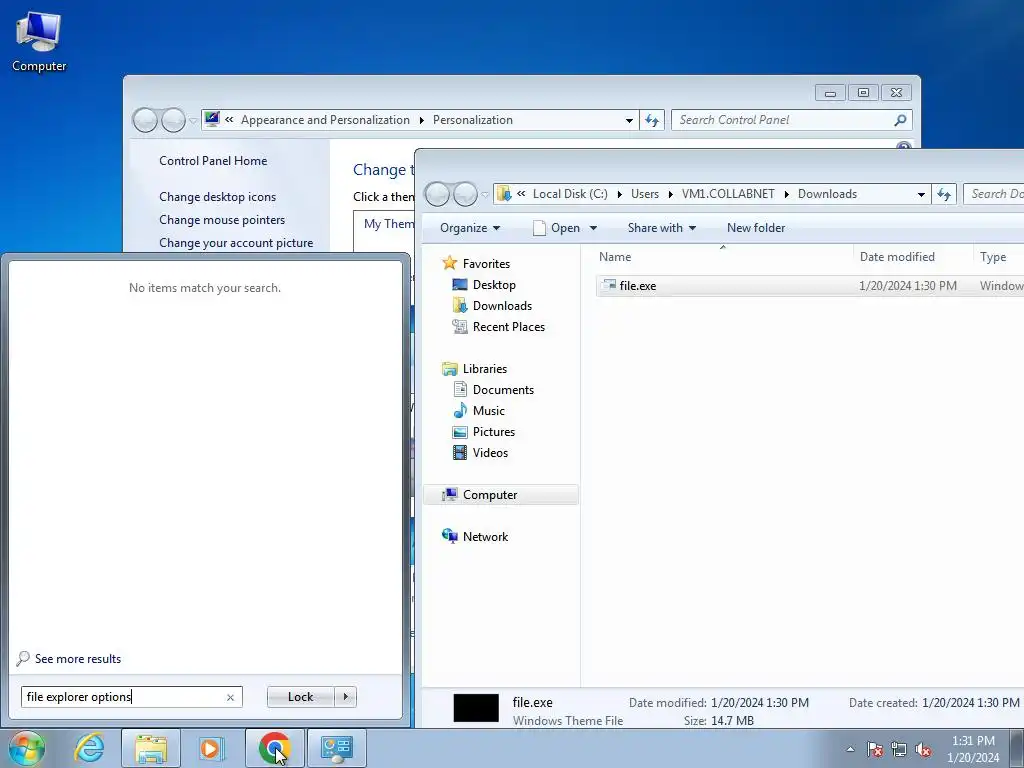Viewport: 1024px width, 768px height.
Task: Click Personalization breadcrumb in Control Panel
Action: (473, 120)
